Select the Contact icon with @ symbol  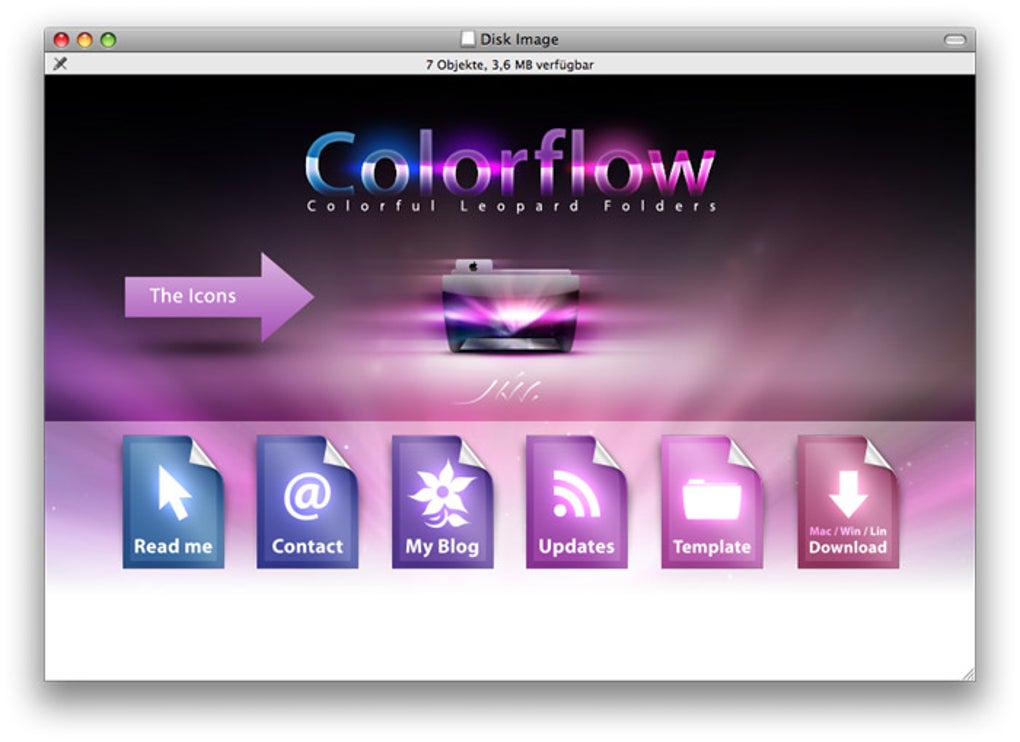[x=307, y=503]
